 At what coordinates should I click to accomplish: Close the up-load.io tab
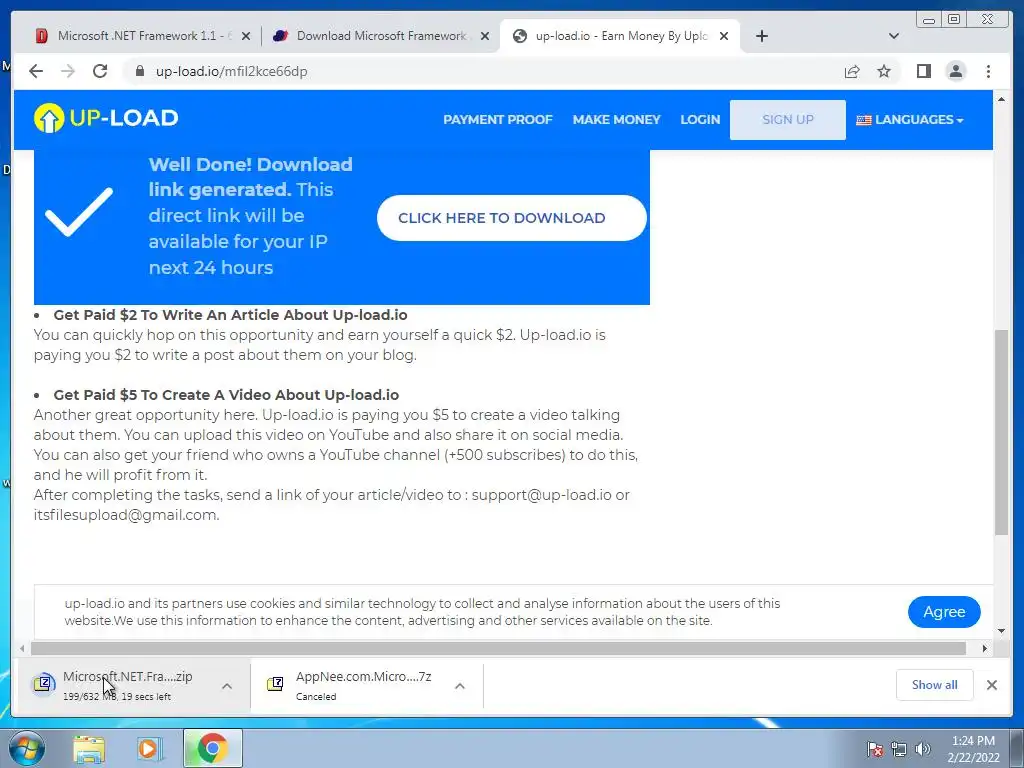tap(724, 37)
